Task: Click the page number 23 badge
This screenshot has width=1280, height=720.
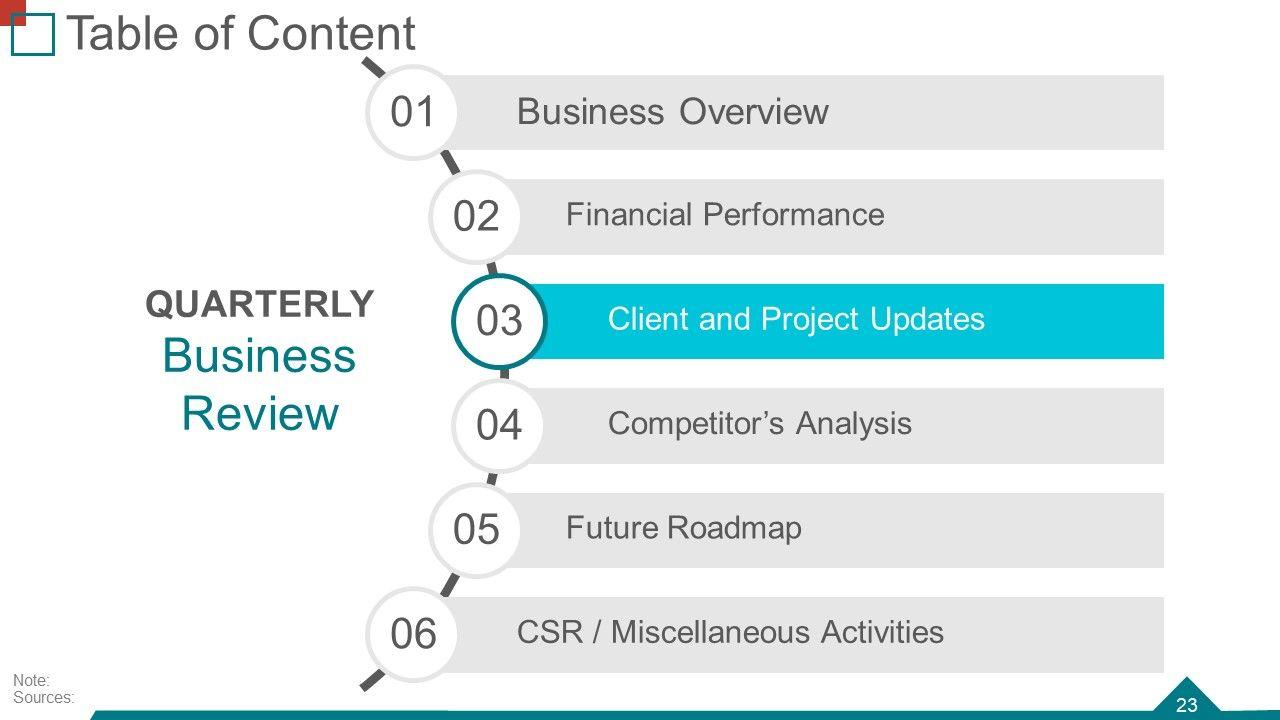Action: click(1187, 705)
